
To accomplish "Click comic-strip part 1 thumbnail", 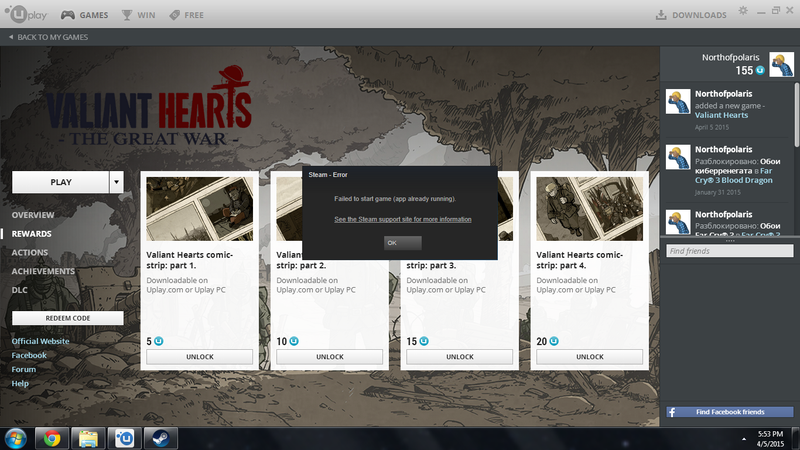I will click(199, 209).
